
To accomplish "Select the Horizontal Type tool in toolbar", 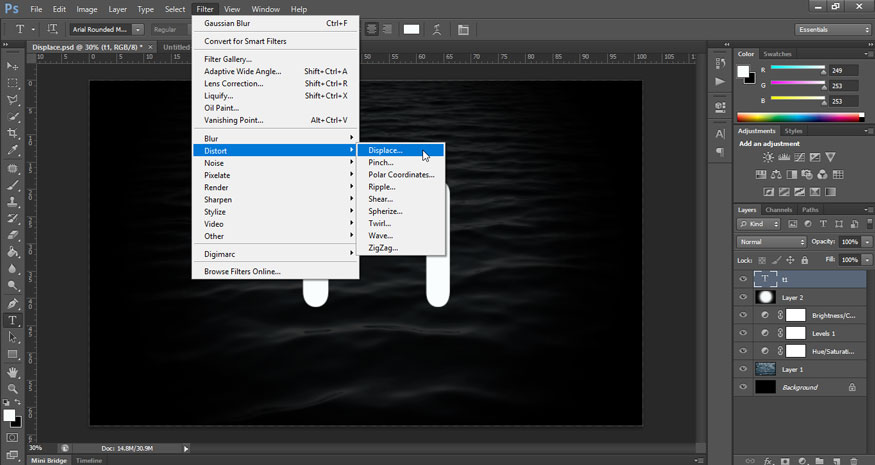I will click(x=13, y=321).
